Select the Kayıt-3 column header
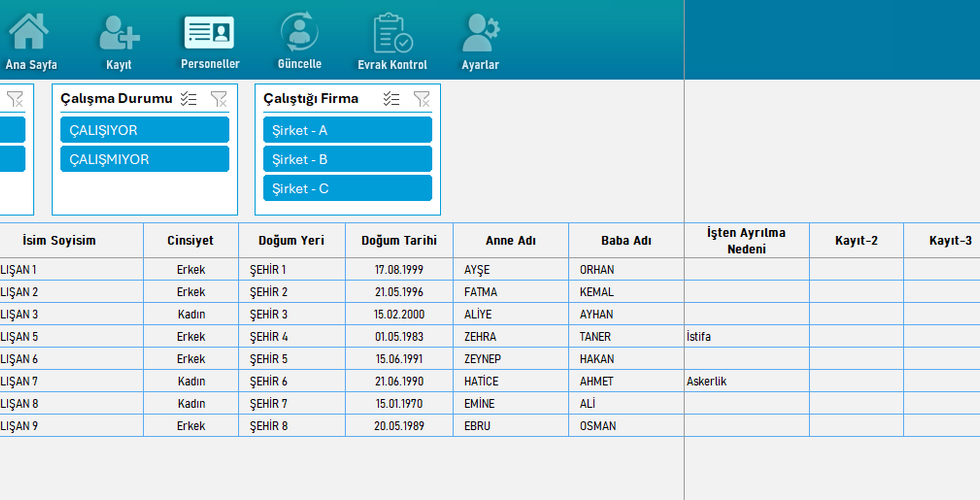 click(942, 241)
